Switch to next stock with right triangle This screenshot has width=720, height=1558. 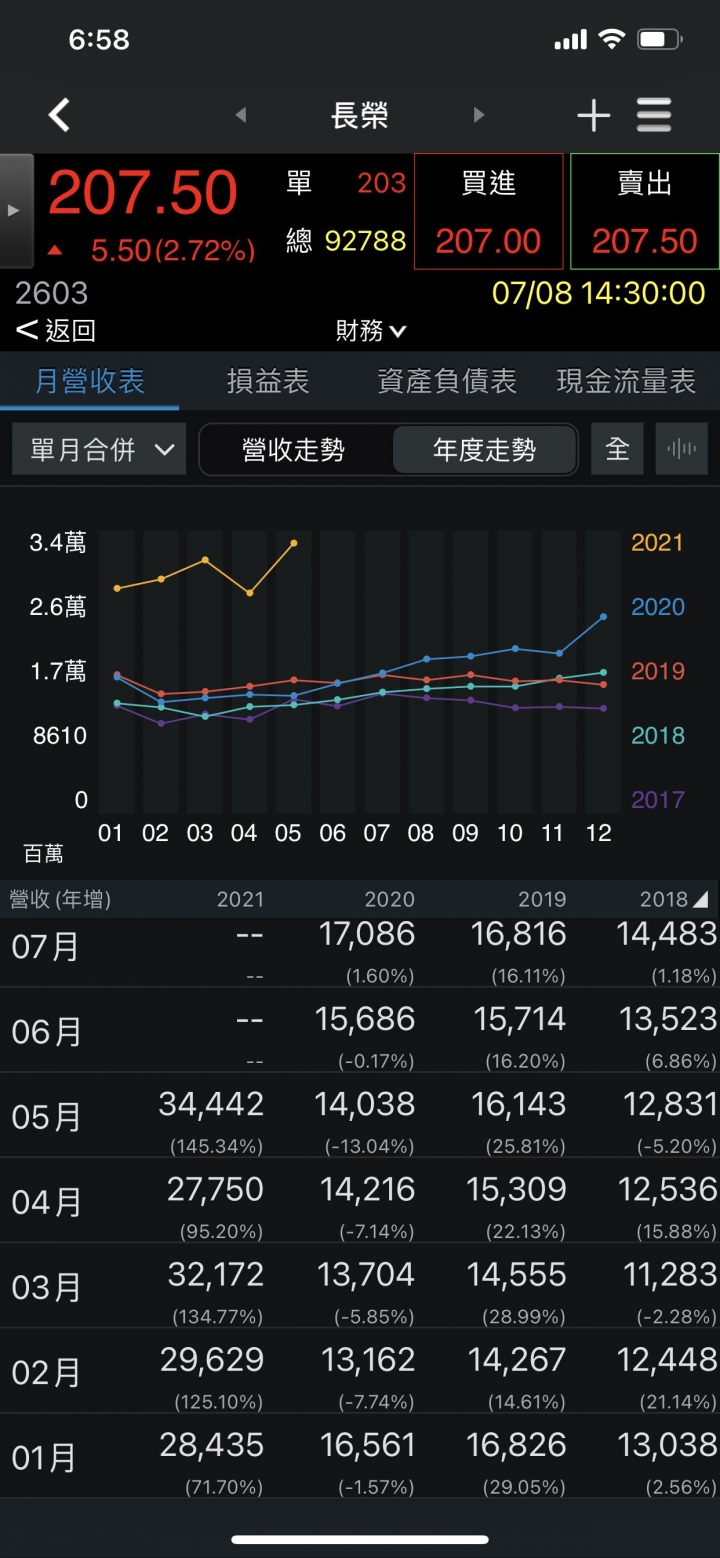coord(479,115)
